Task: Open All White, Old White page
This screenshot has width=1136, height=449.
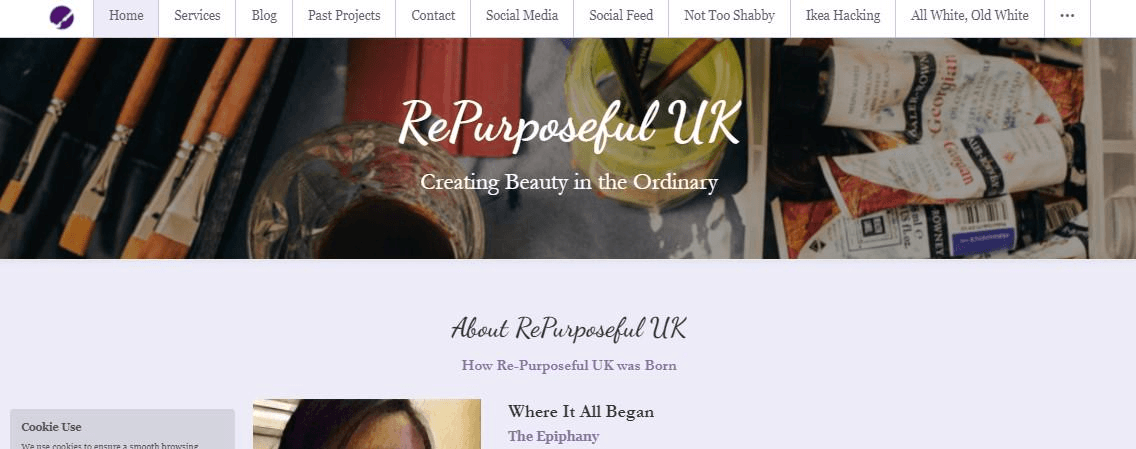Action: tap(969, 15)
